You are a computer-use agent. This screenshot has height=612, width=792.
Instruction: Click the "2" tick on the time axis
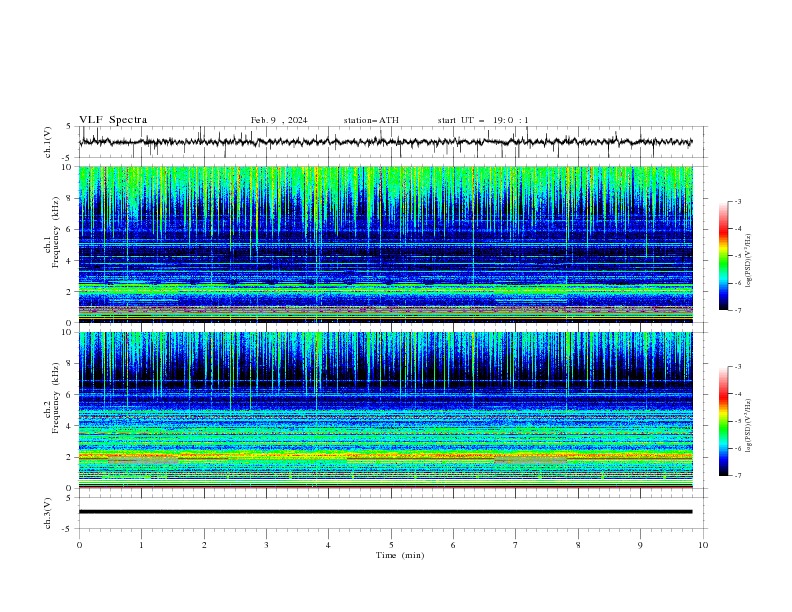[204, 545]
